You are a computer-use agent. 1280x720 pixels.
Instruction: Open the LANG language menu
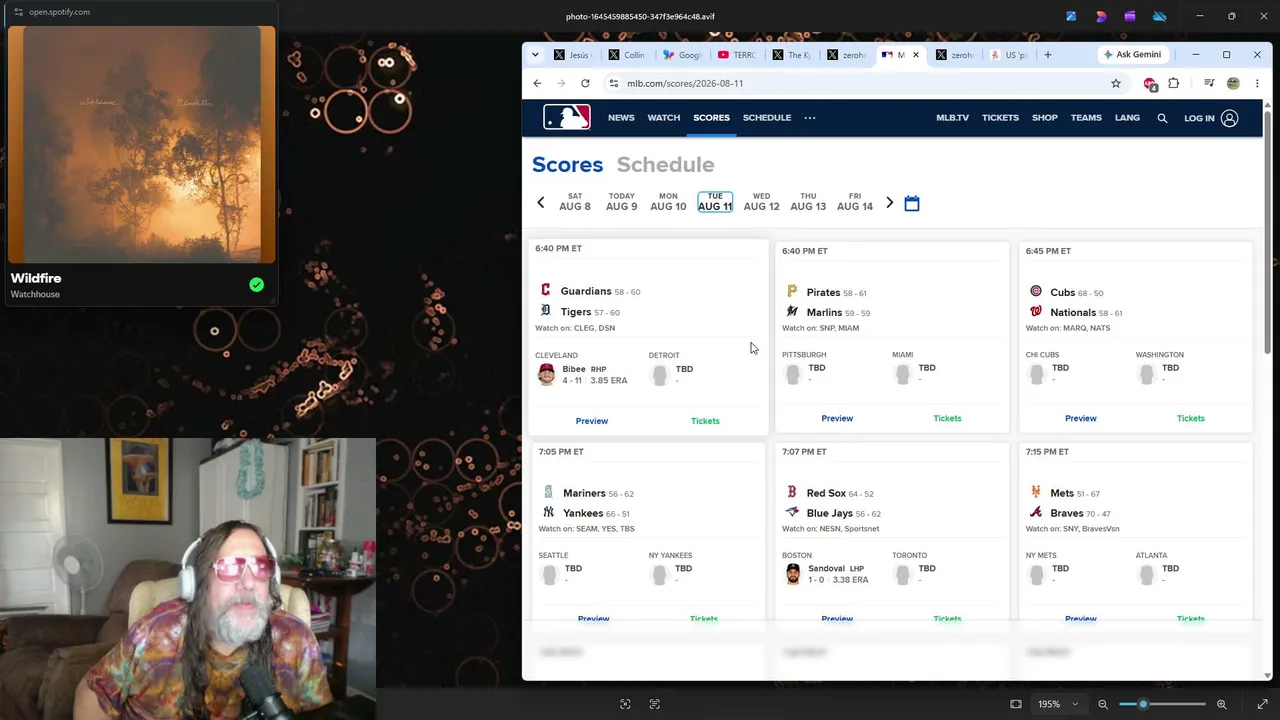tap(1127, 118)
